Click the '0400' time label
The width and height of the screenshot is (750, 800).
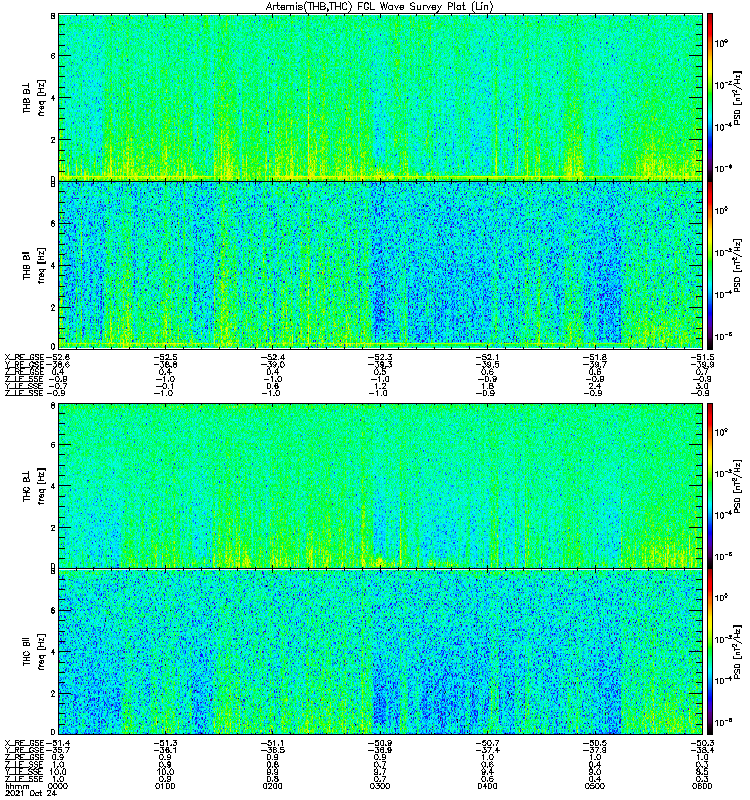(487, 786)
